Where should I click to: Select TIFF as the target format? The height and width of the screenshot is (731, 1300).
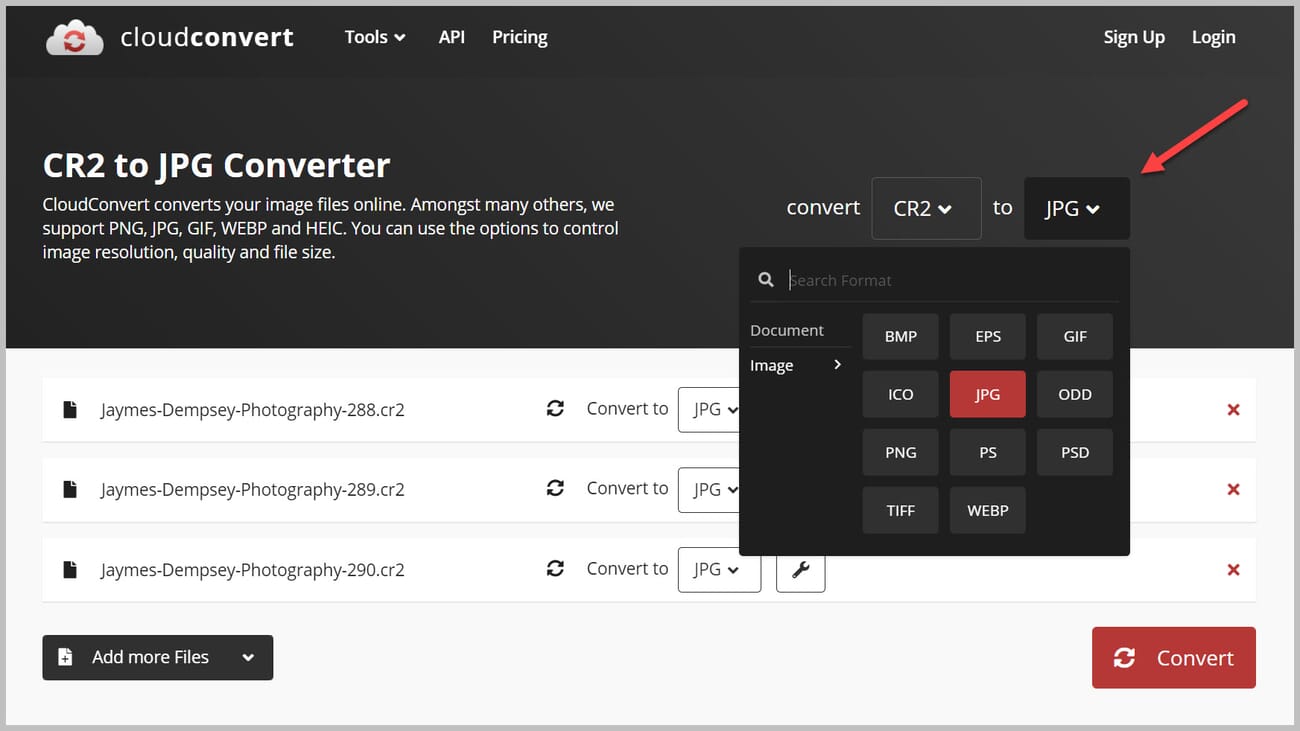900,510
